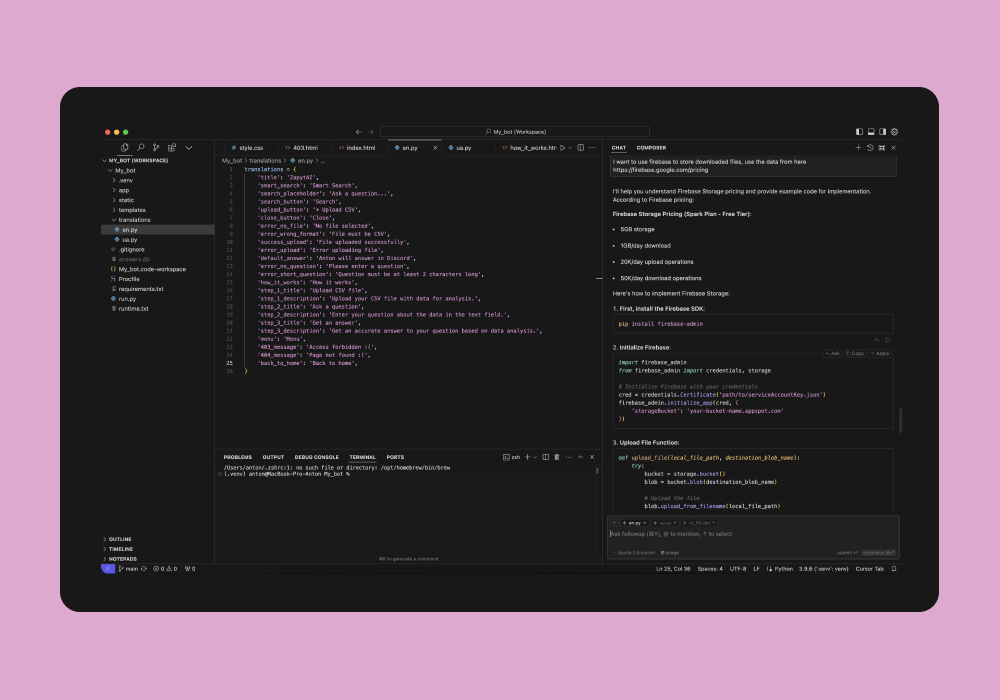
Task: Open the PROBLEMS panel tab
Action: pyautogui.click(x=237, y=457)
